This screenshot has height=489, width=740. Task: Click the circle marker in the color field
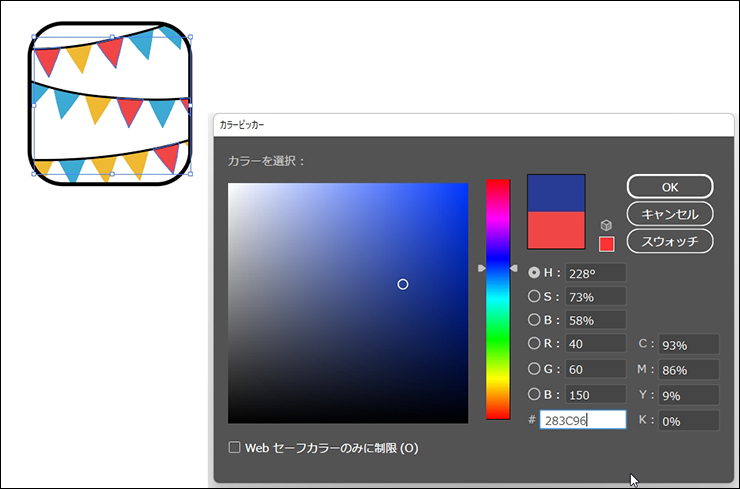point(403,285)
